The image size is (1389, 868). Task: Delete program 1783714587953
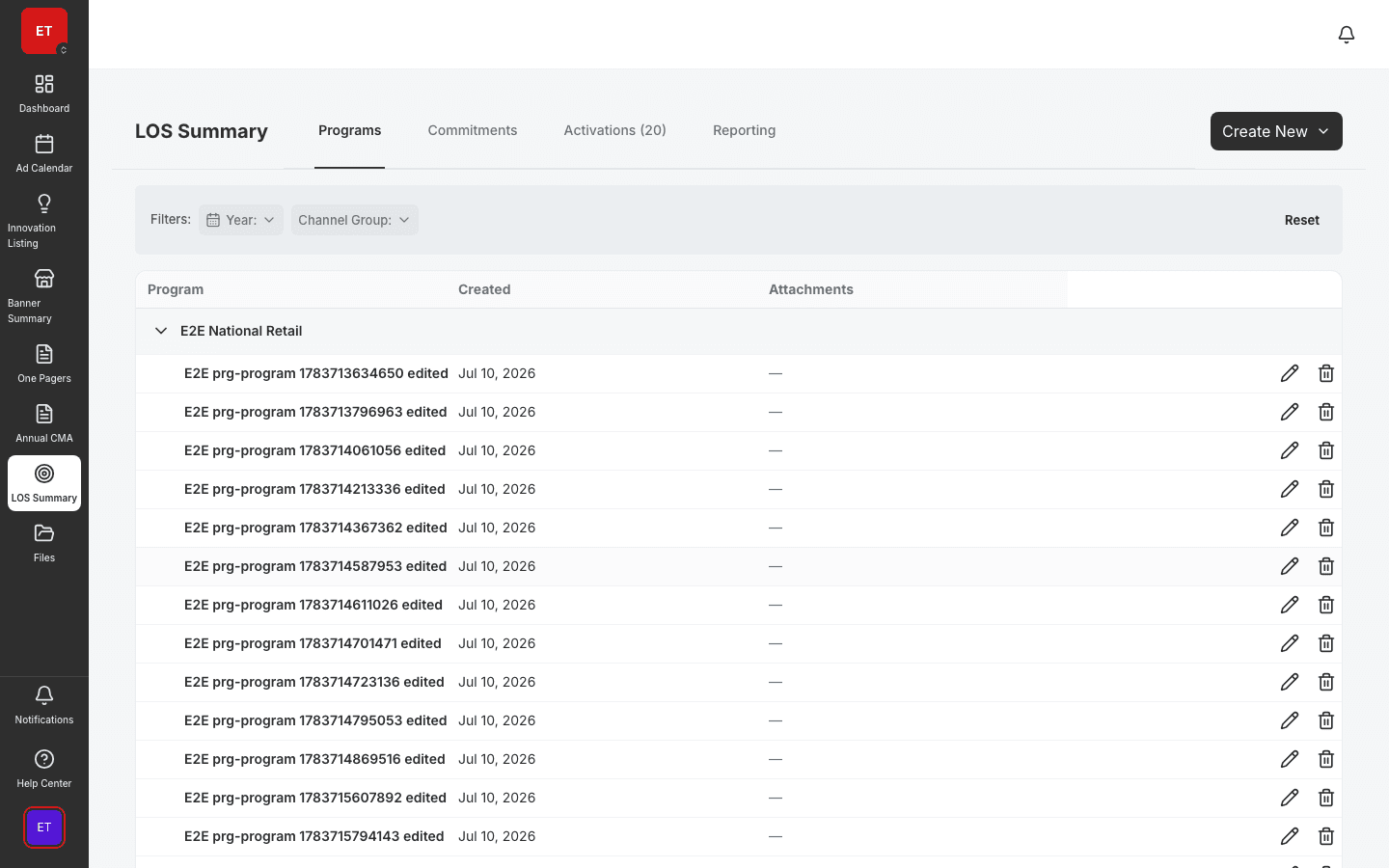(1326, 566)
